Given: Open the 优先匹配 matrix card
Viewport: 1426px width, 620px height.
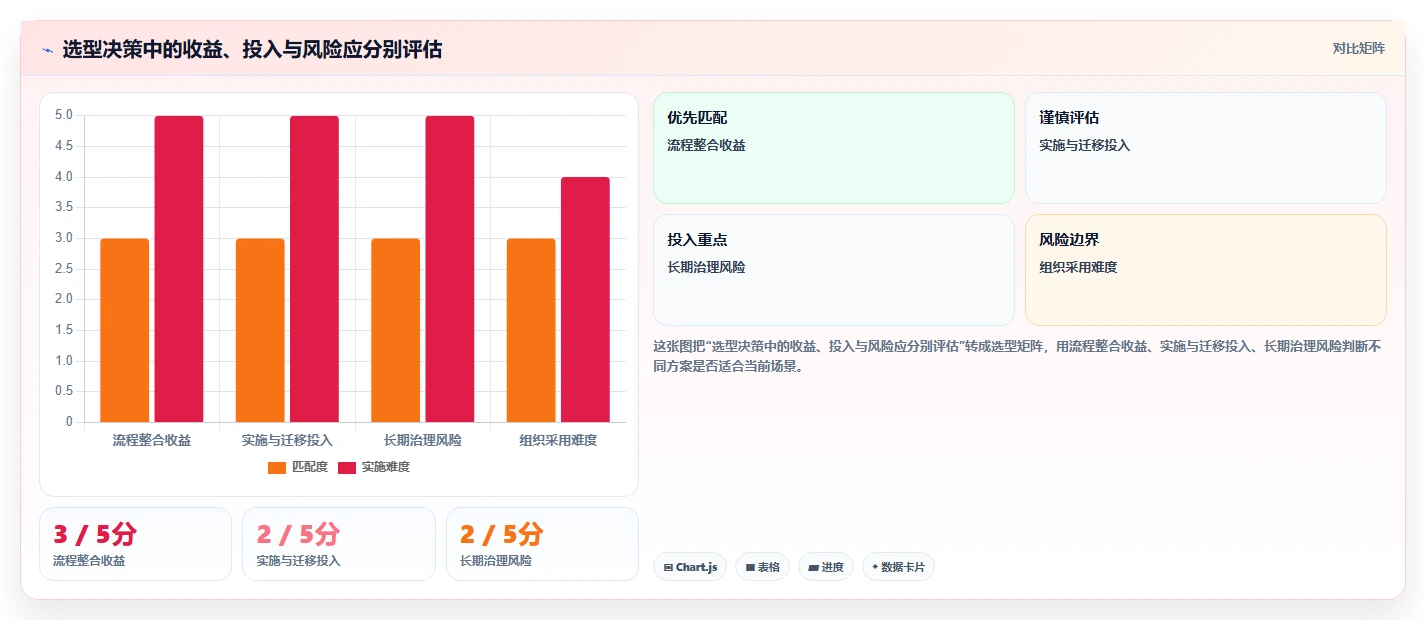Looking at the screenshot, I should point(834,148).
